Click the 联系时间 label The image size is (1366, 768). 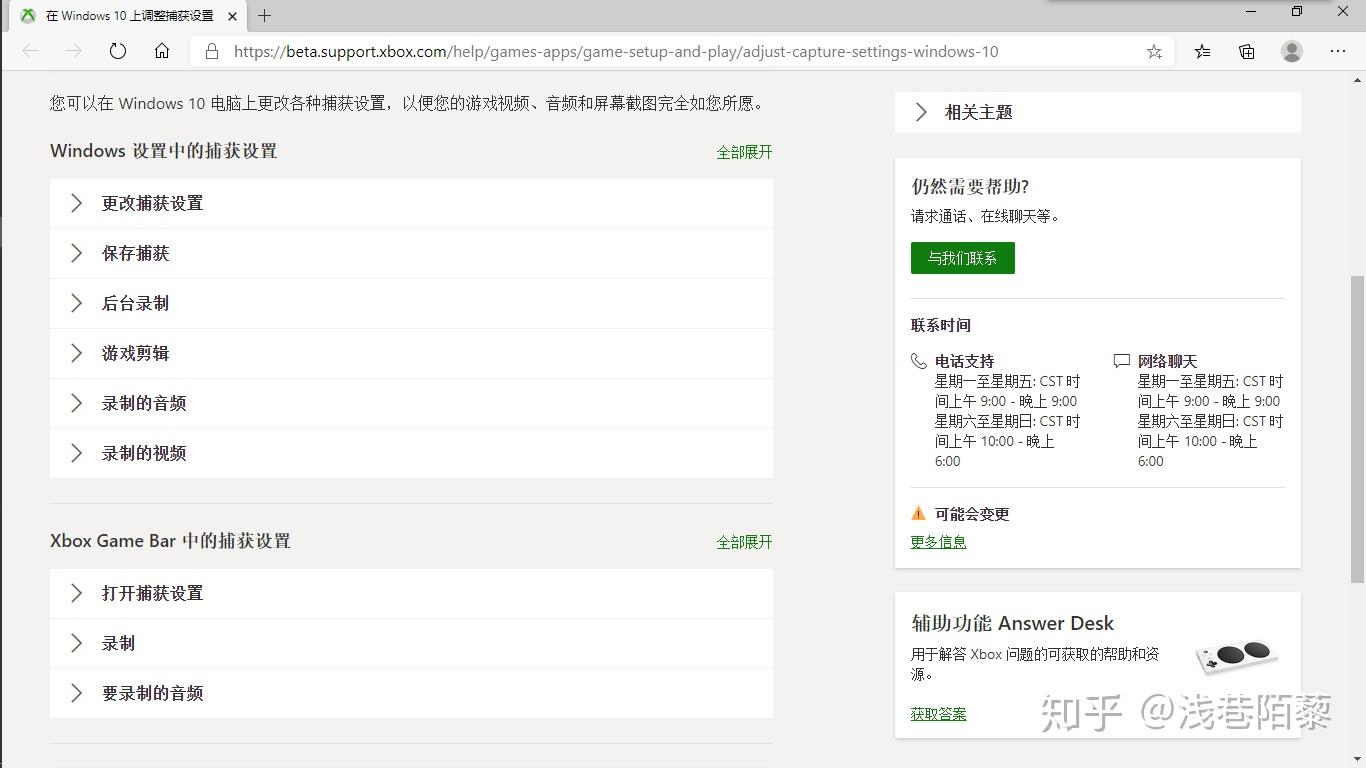pyautogui.click(x=941, y=325)
